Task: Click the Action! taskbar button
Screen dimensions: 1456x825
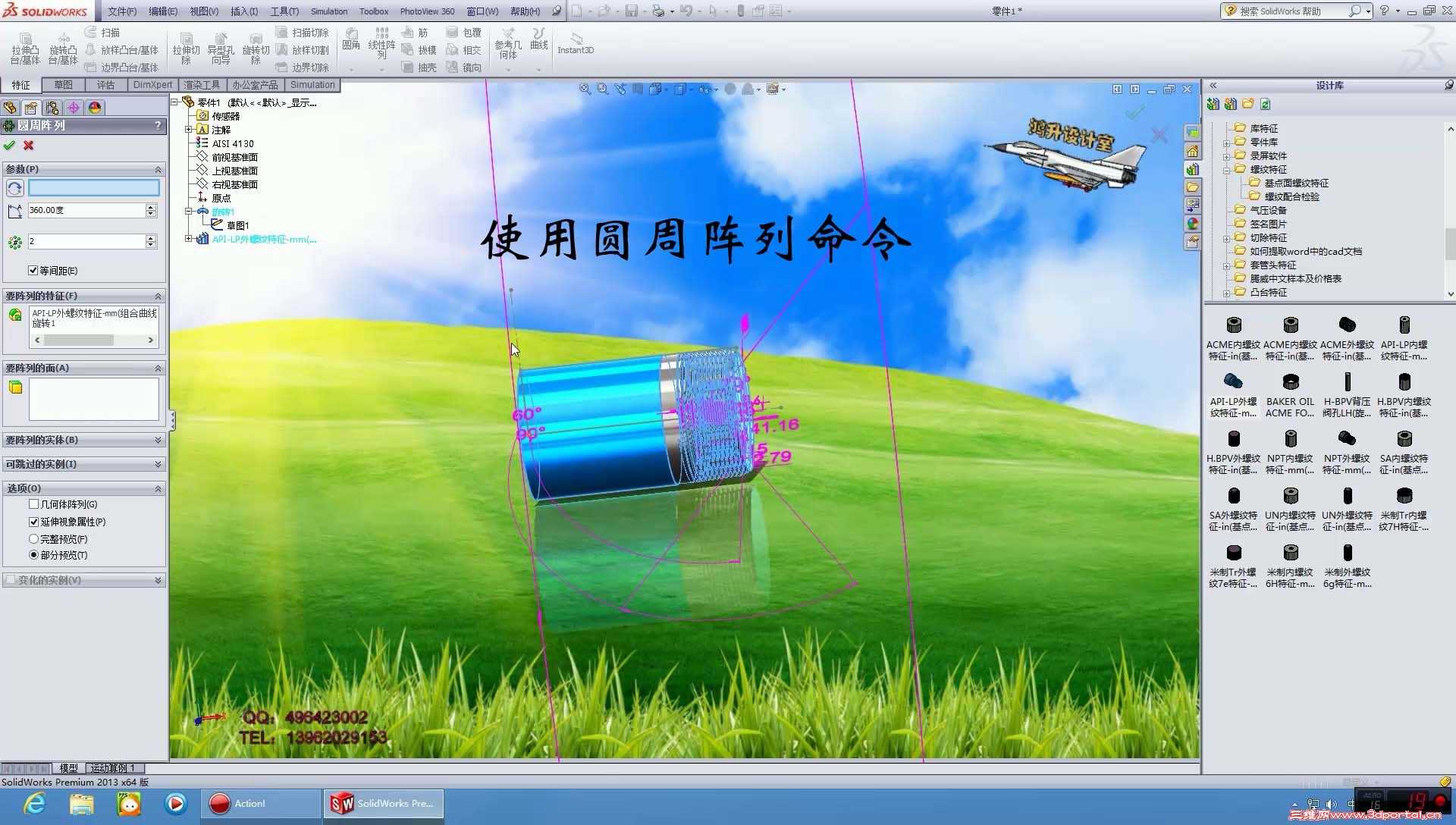Action: (x=261, y=804)
